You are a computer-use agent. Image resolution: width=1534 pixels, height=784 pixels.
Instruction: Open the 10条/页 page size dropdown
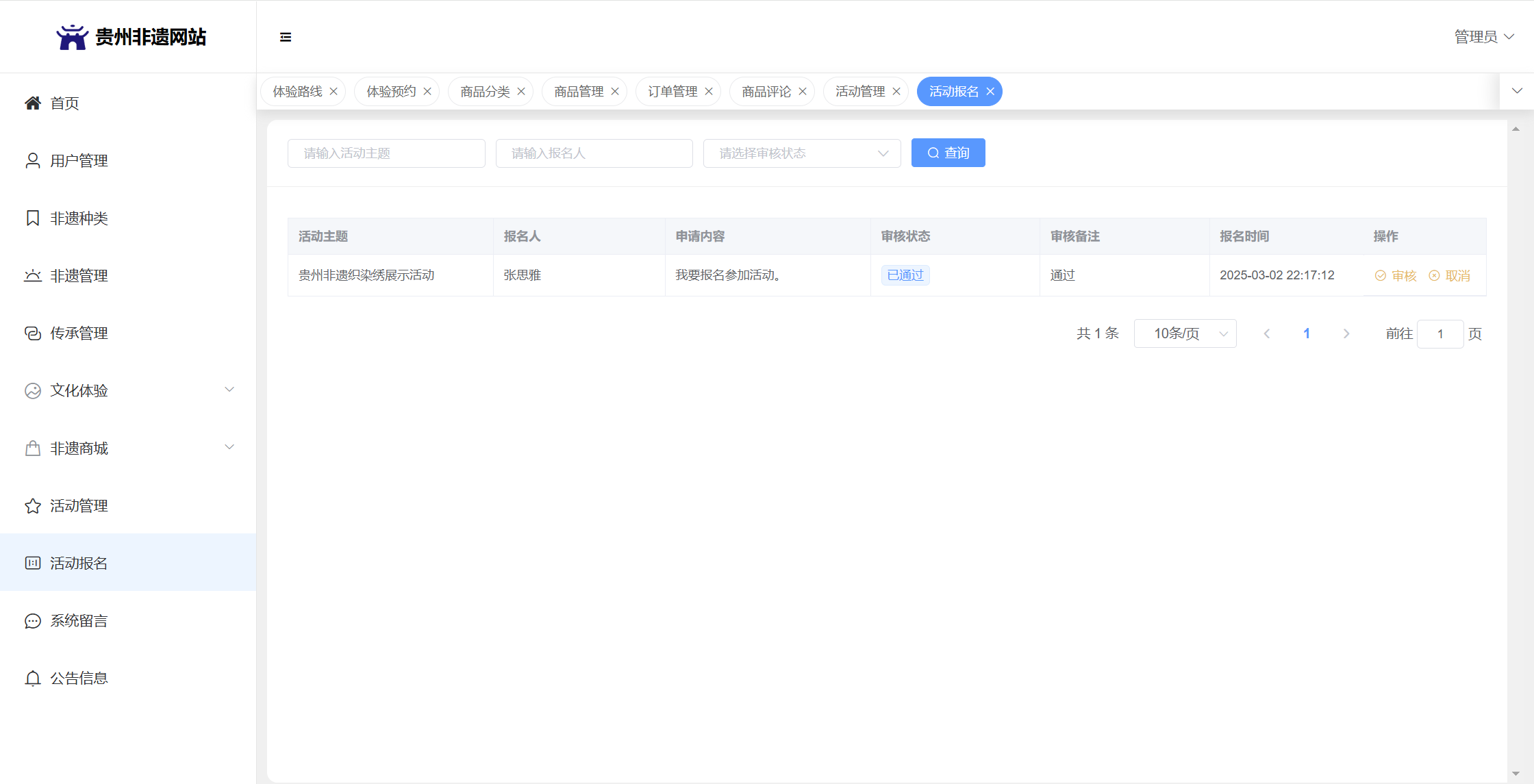[1185, 333]
